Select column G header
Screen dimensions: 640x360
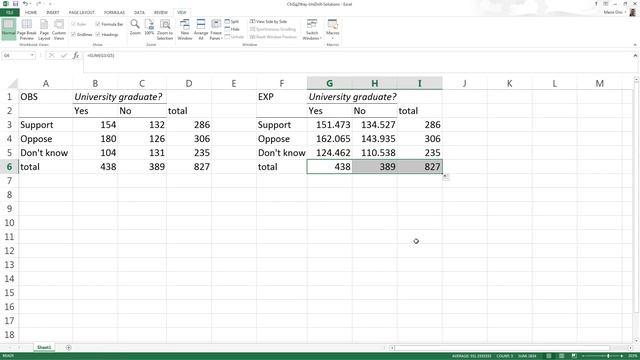click(x=329, y=83)
